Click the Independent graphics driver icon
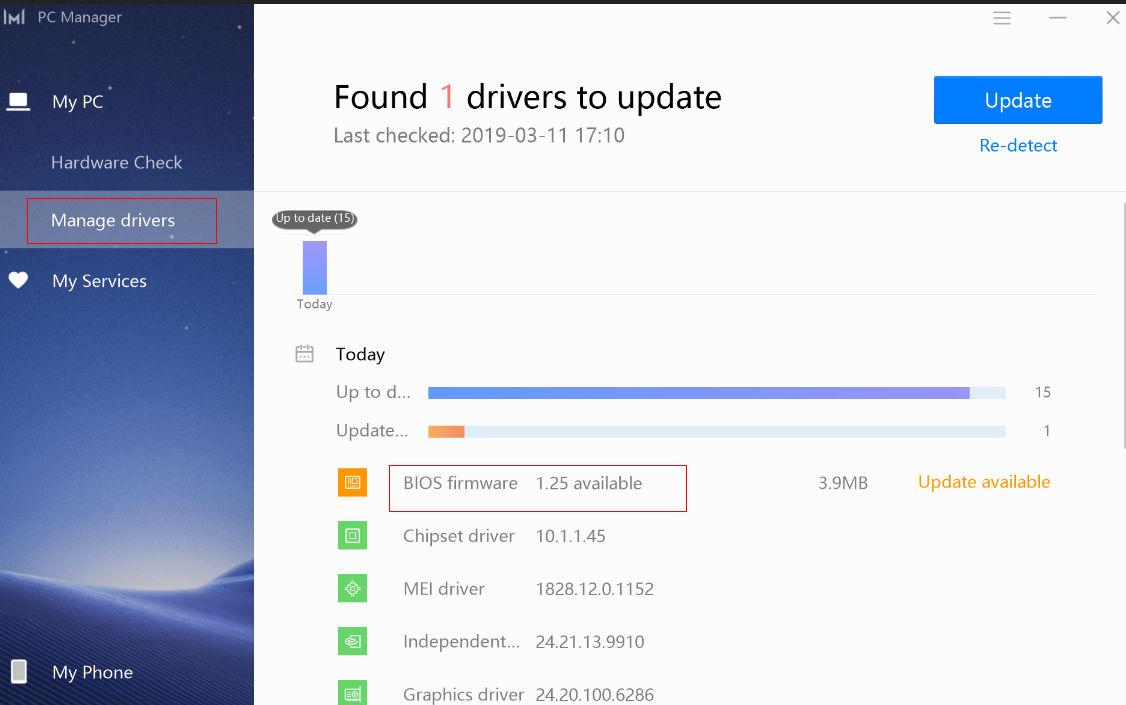The image size is (1126, 705). 352,641
